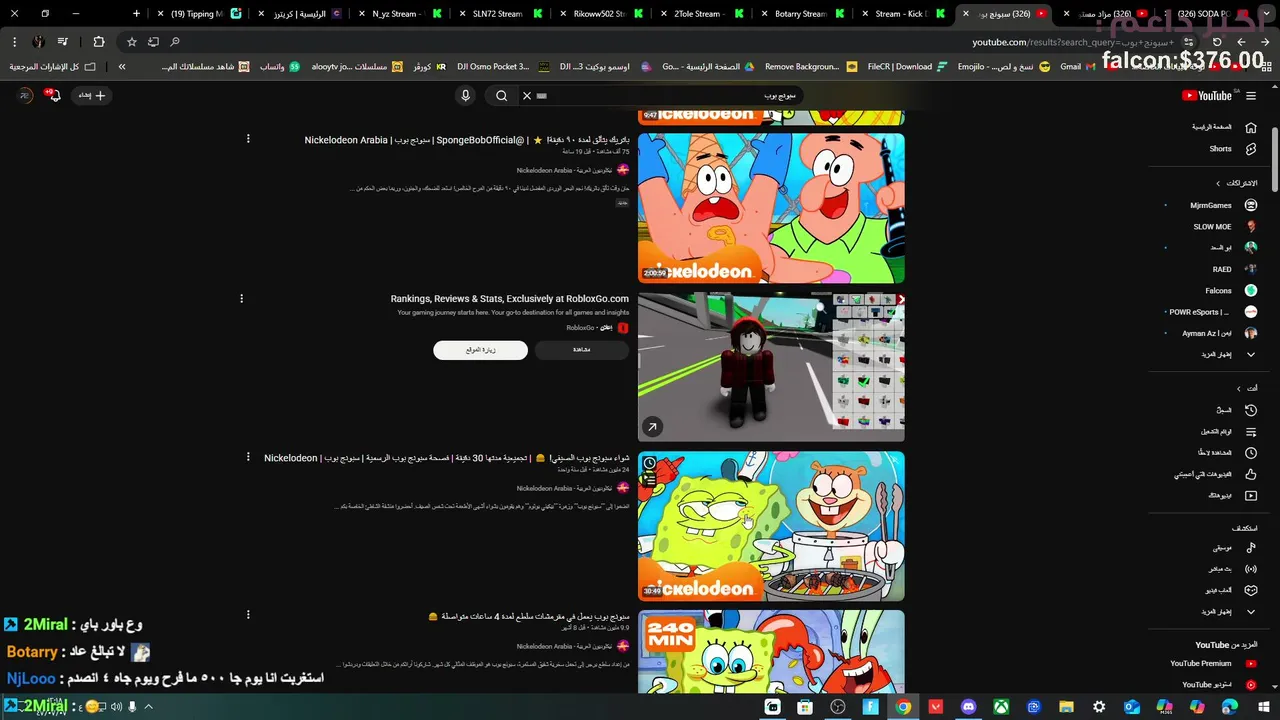This screenshot has height=720, width=1280.
Task: Open Windows Settings gear in taskbar
Action: point(1099,707)
